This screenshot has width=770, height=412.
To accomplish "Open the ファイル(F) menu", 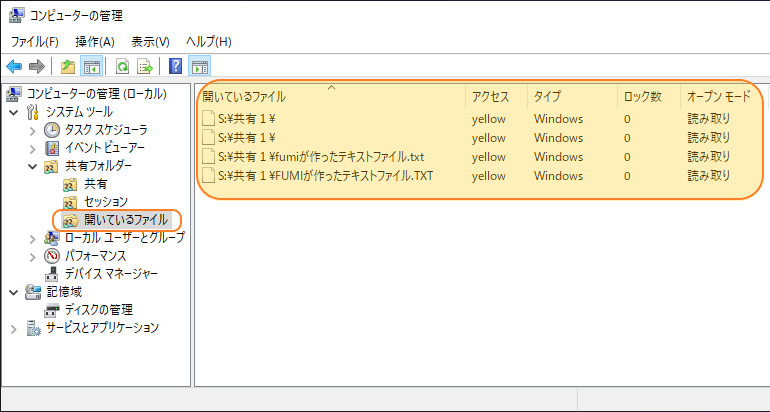I will 34,42.
